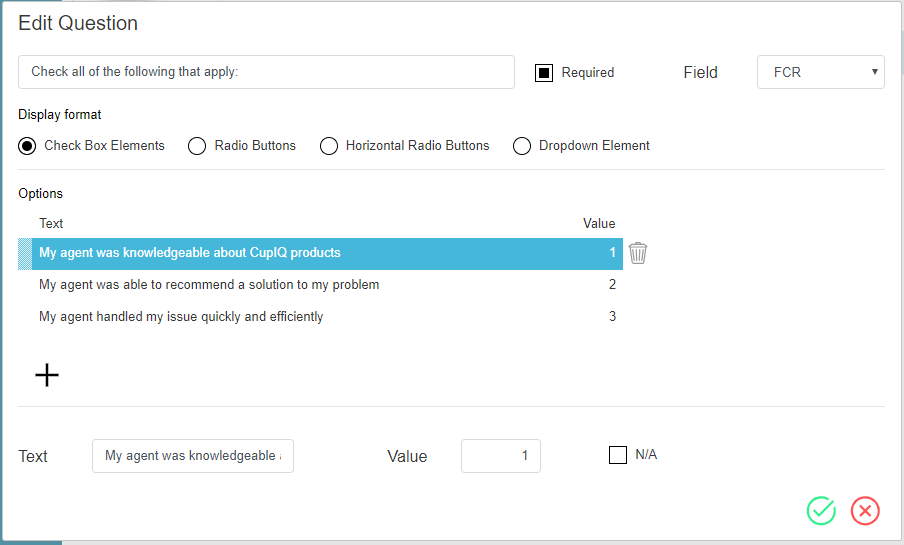This screenshot has height=545, width=904.
Task: Select option 'My agent handled my issue quickly'
Action: click(181, 317)
